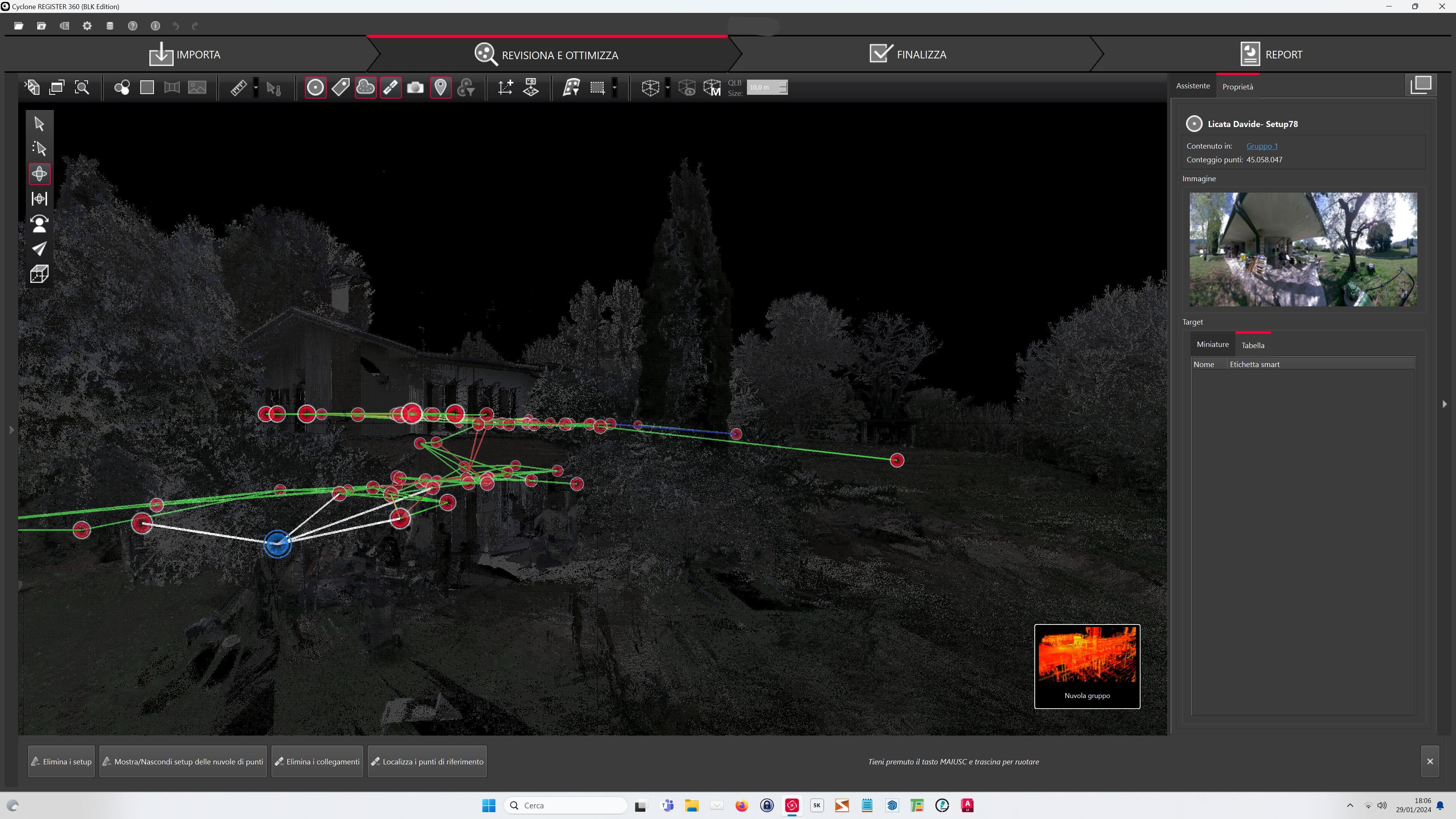The width and height of the screenshot is (1456, 819).
Task: Click the Nuvola gruppo thumbnail
Action: click(x=1087, y=667)
